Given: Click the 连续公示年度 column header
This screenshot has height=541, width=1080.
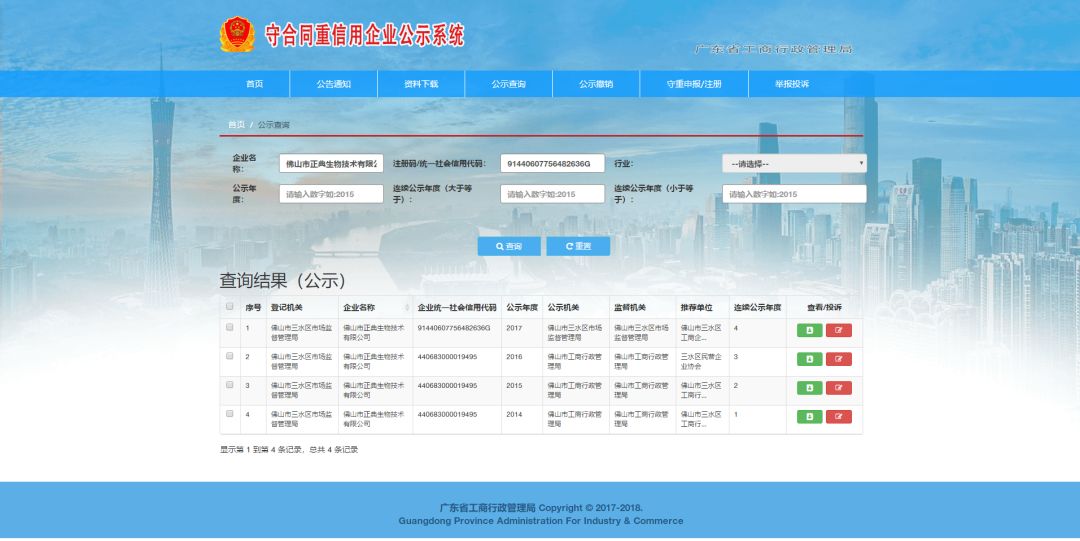Looking at the screenshot, I should coord(758,307).
